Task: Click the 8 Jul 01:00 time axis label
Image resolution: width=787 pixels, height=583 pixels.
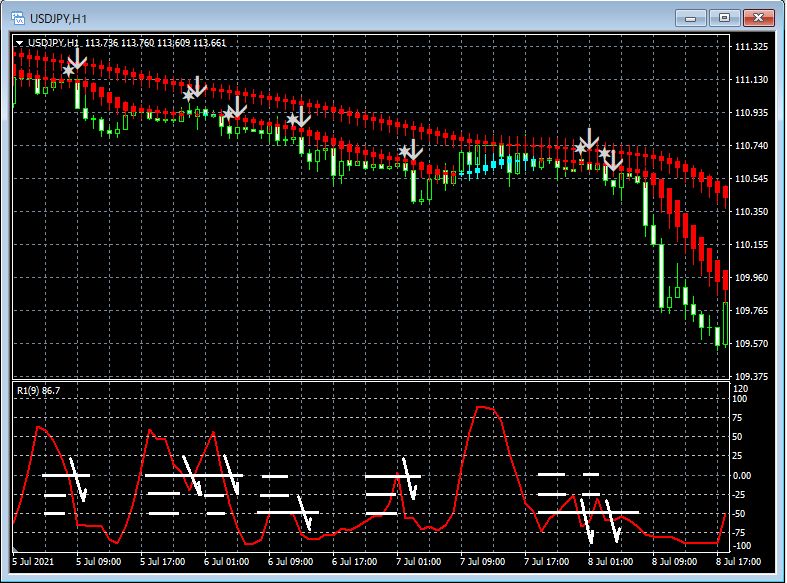Action: 610,561
